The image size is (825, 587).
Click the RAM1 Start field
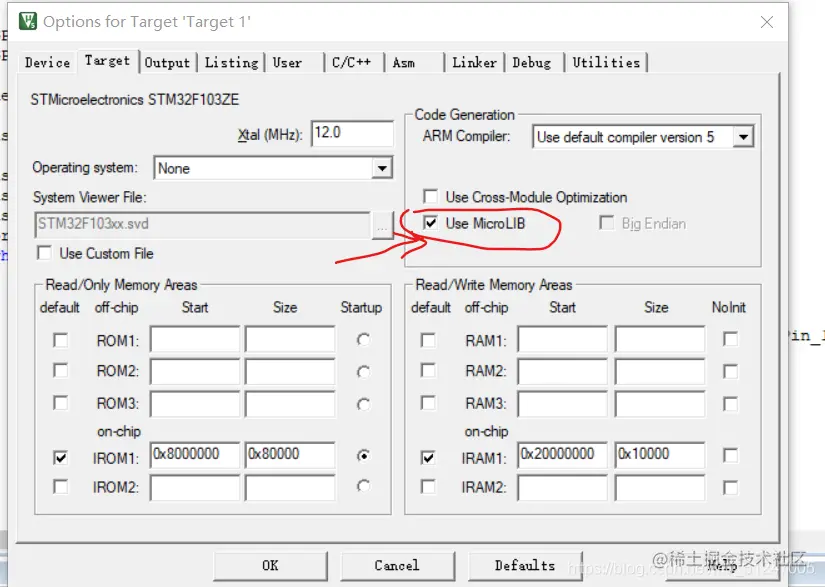(562, 339)
